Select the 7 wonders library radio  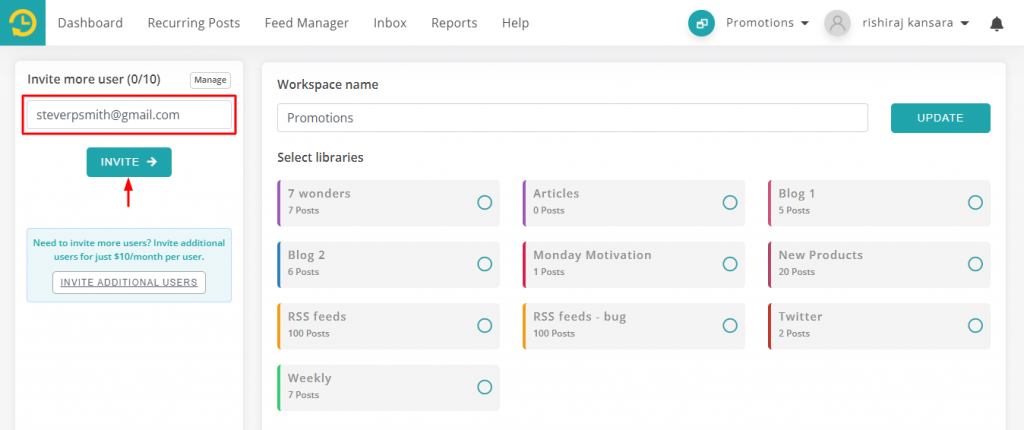pos(484,203)
